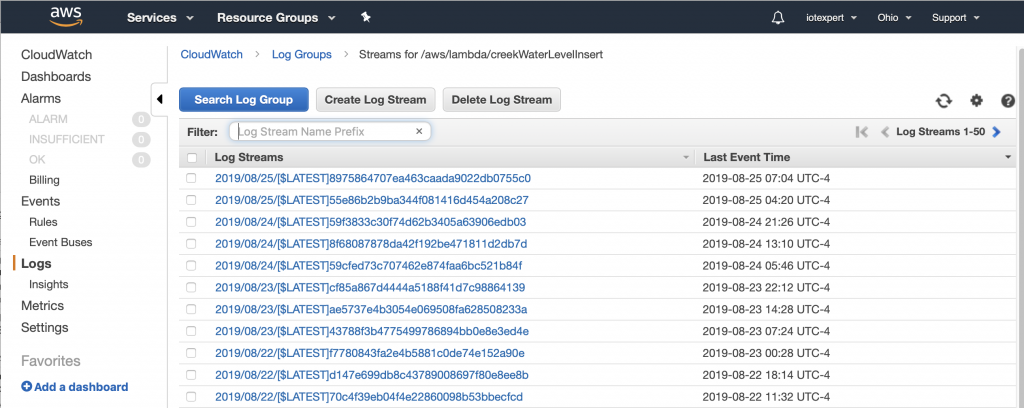Viewport: 1024px width, 408px height.
Task: Open Dashboards in the sidebar
Action: (56, 76)
